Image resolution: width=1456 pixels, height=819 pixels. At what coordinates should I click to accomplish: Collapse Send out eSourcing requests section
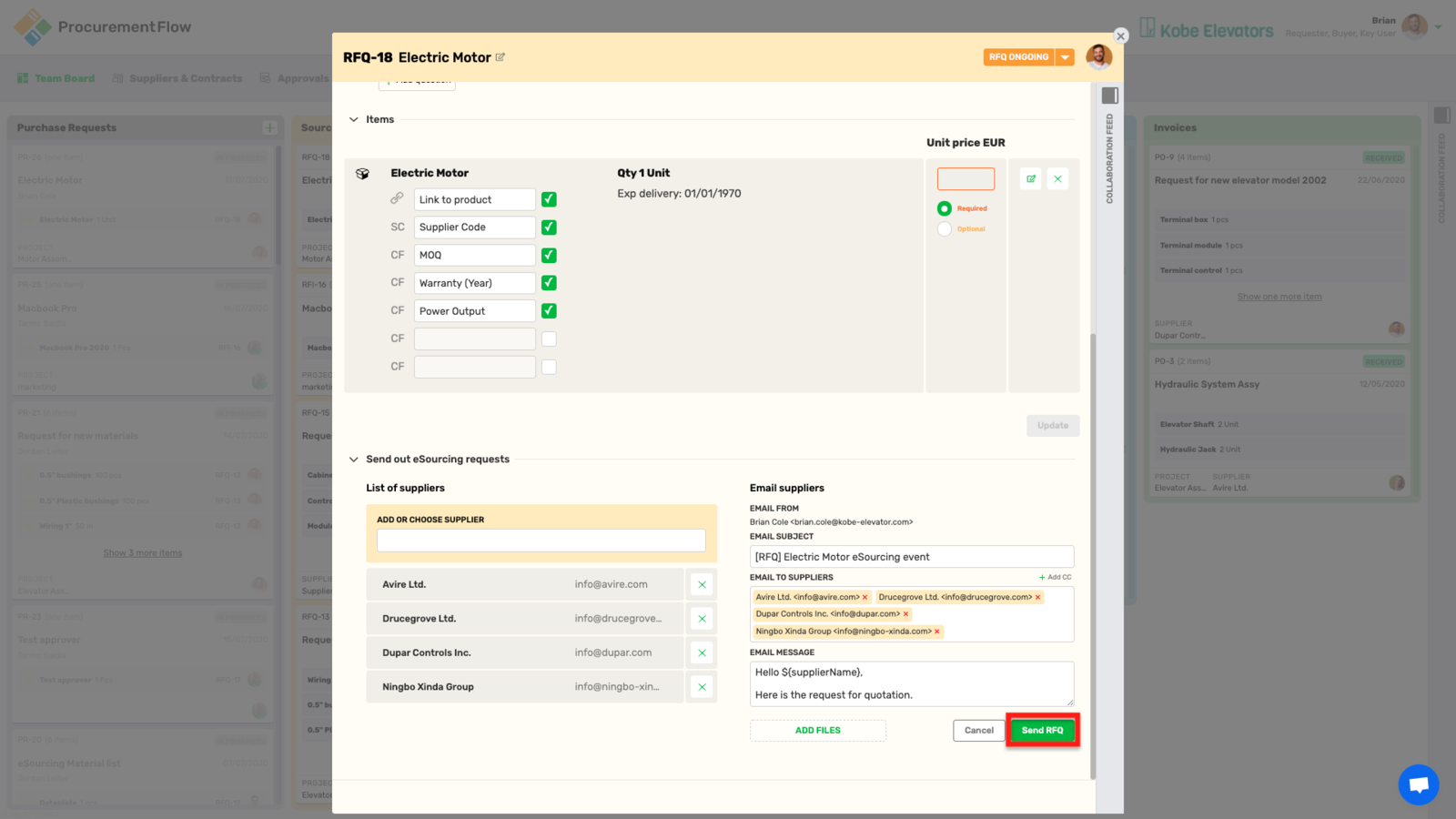pyautogui.click(x=354, y=460)
